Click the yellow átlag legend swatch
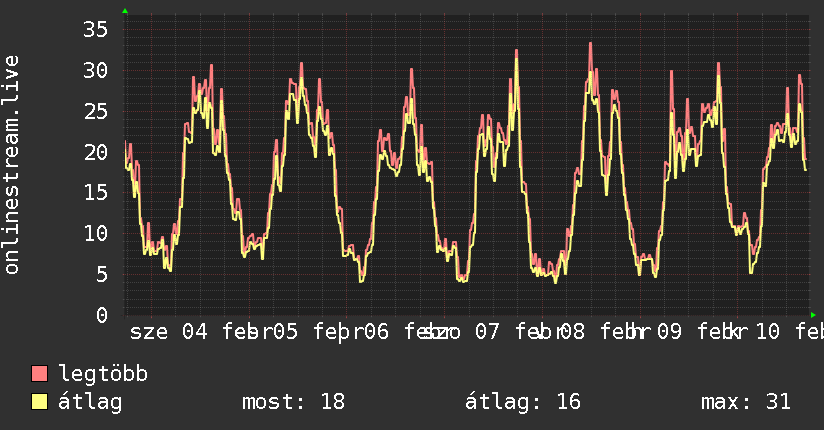Image resolution: width=824 pixels, height=430 pixels. pos(39,401)
